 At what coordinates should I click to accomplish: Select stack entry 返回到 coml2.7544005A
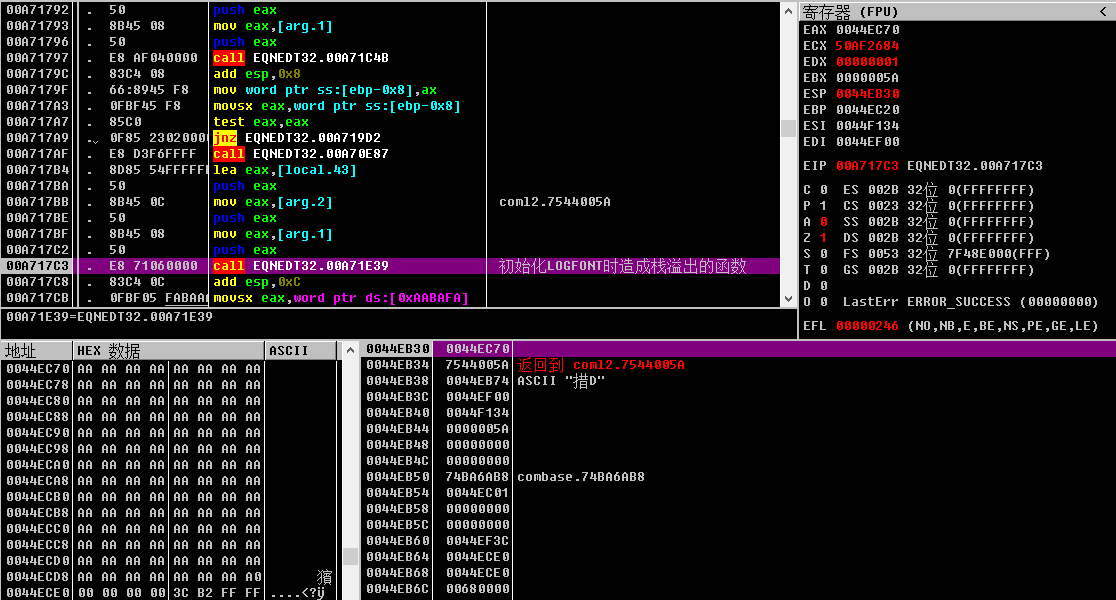click(x=601, y=365)
